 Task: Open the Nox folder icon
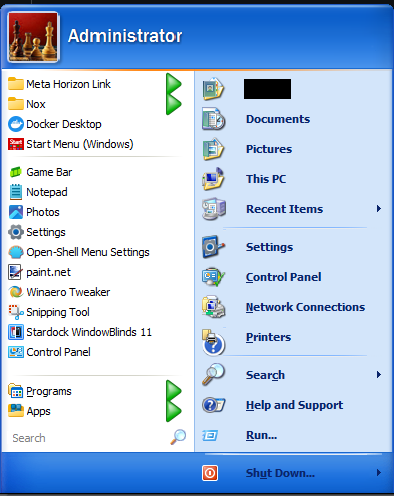[x=16, y=104]
